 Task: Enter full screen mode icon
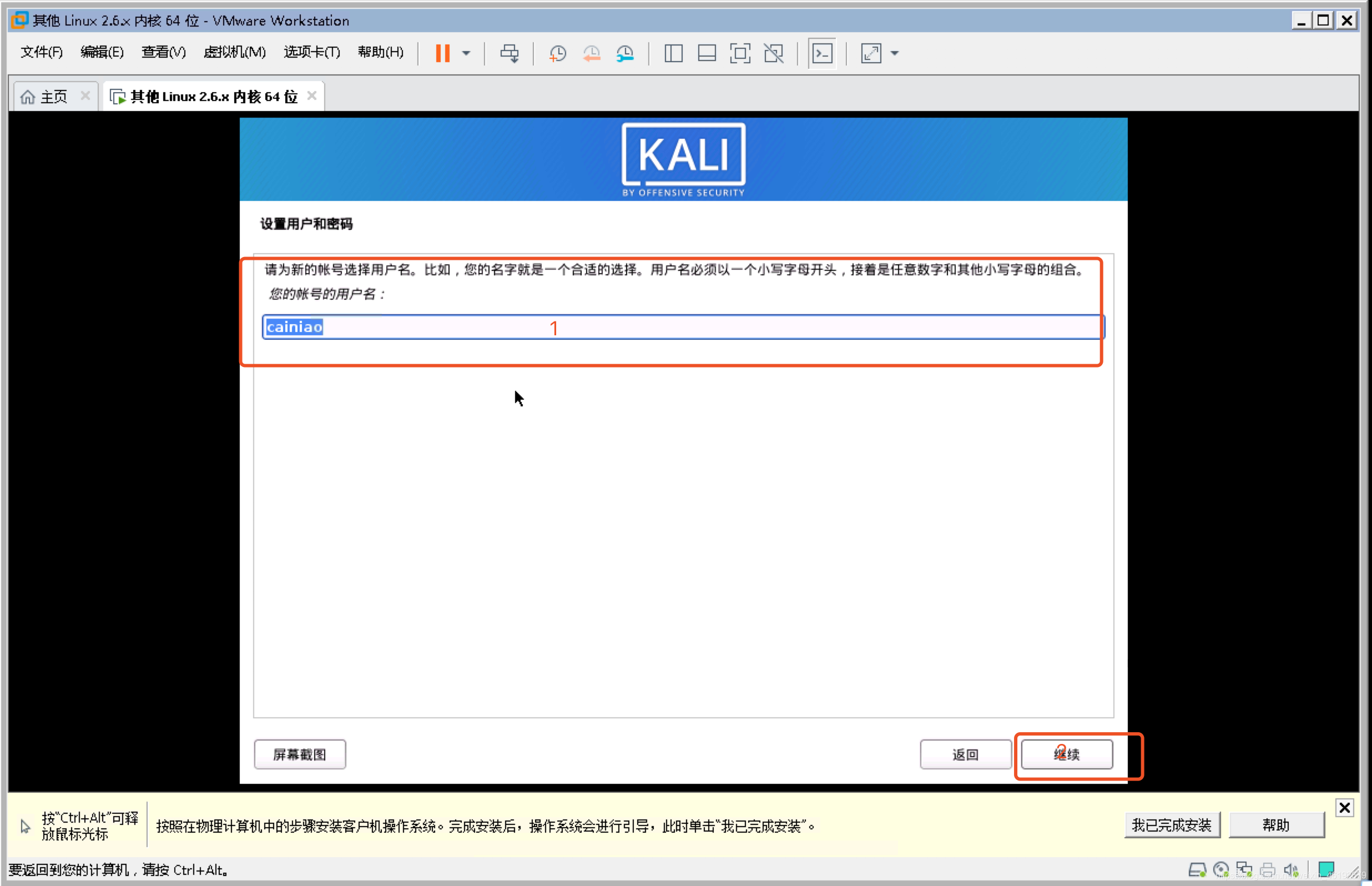(x=740, y=53)
